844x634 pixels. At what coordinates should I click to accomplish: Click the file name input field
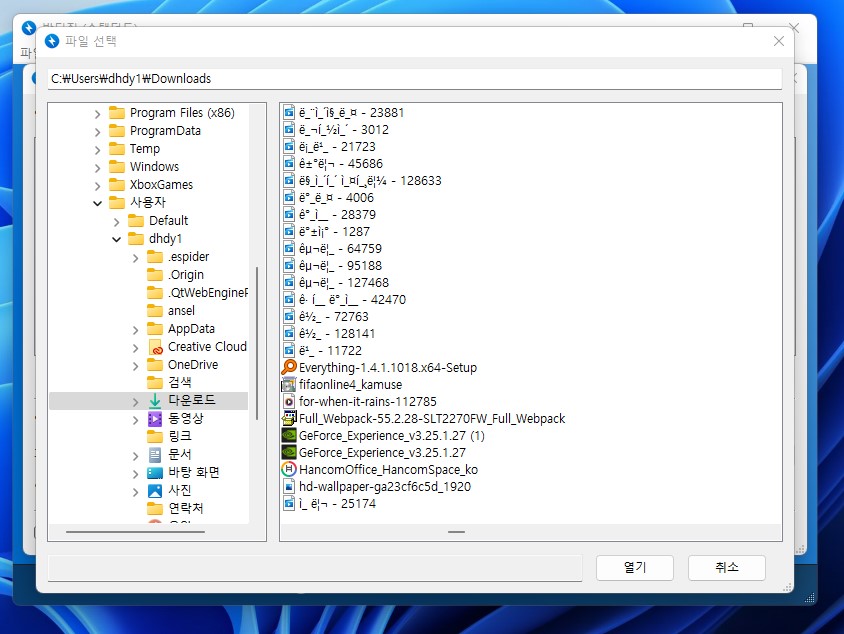tap(315, 568)
